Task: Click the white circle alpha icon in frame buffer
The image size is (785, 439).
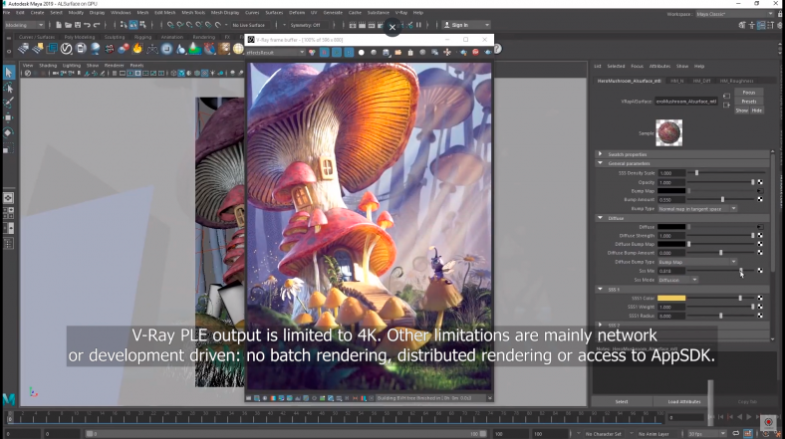Action: pyautogui.click(x=361, y=53)
